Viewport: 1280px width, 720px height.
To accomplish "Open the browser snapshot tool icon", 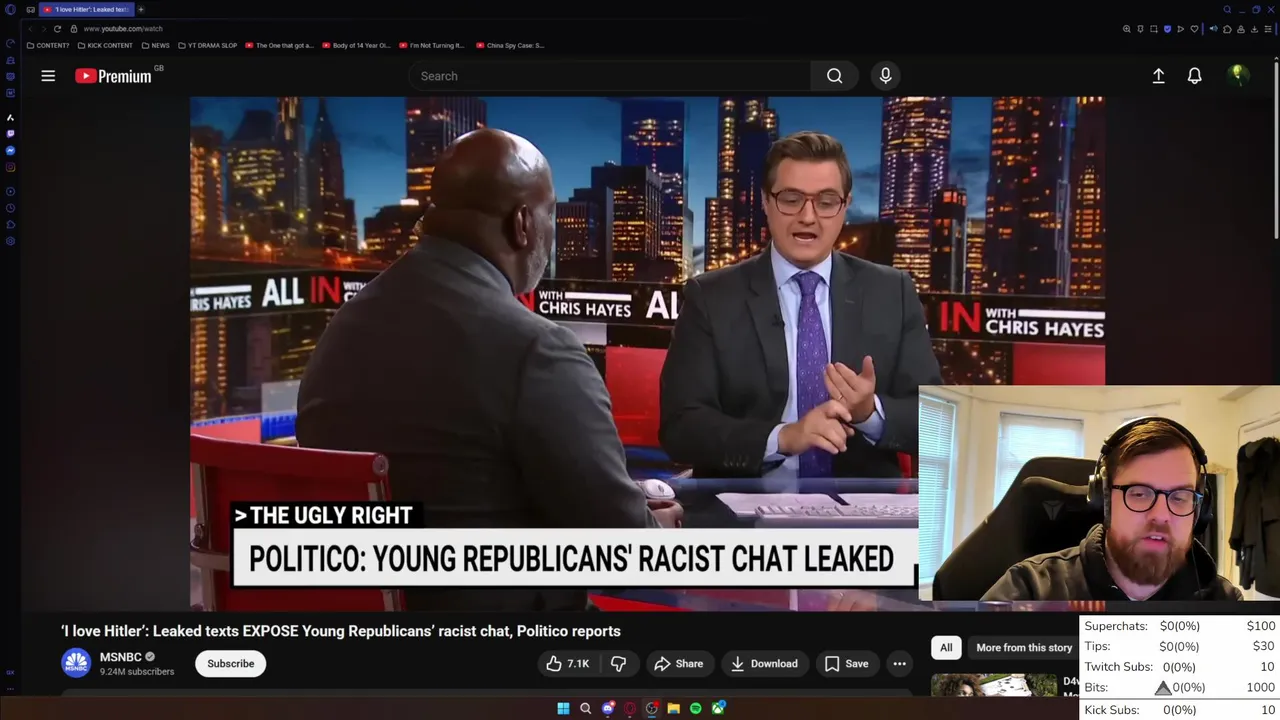I will coord(1154,29).
